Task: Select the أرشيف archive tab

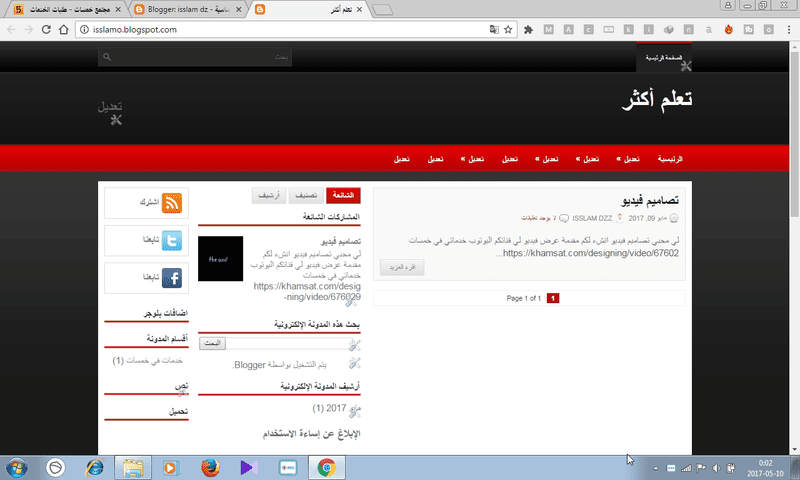Action: coord(269,195)
